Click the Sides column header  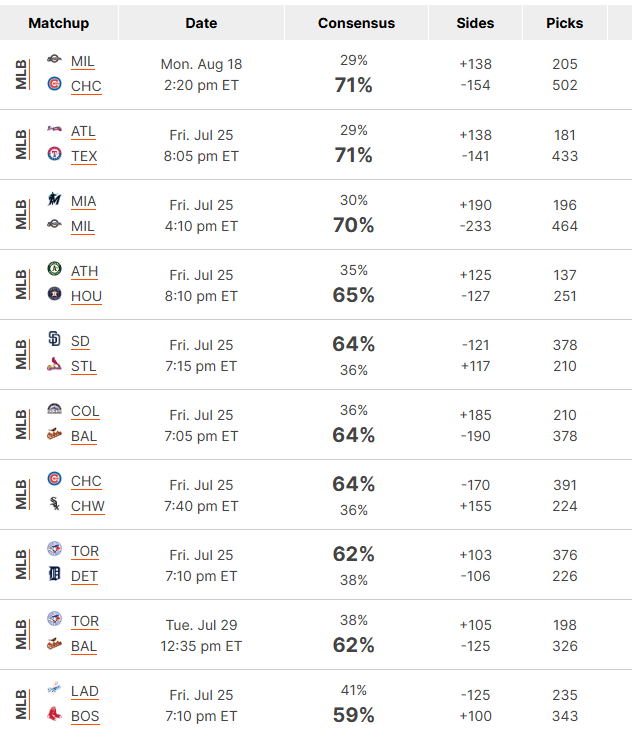[475, 23]
